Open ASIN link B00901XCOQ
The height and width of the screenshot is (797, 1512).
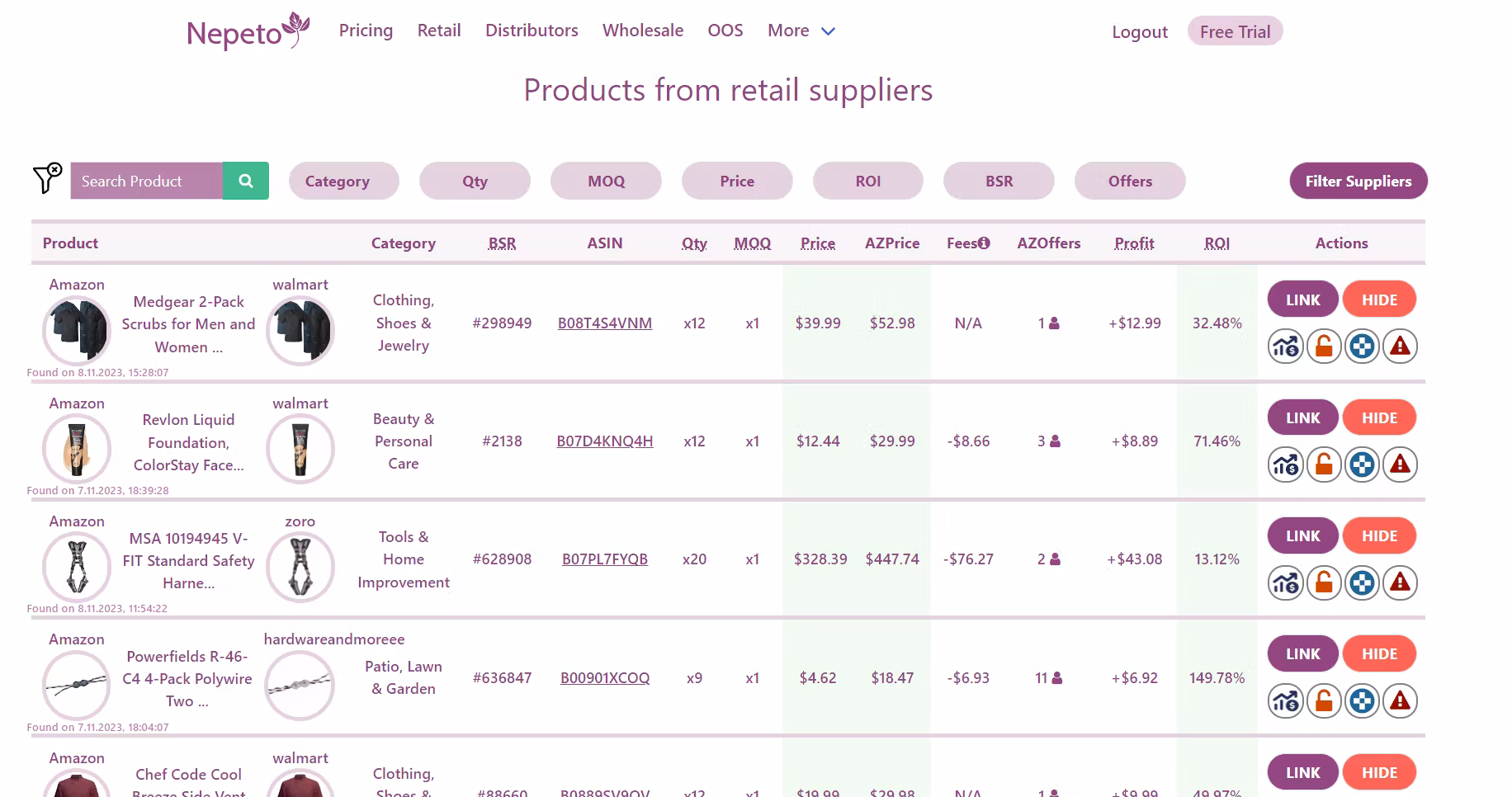click(x=605, y=678)
